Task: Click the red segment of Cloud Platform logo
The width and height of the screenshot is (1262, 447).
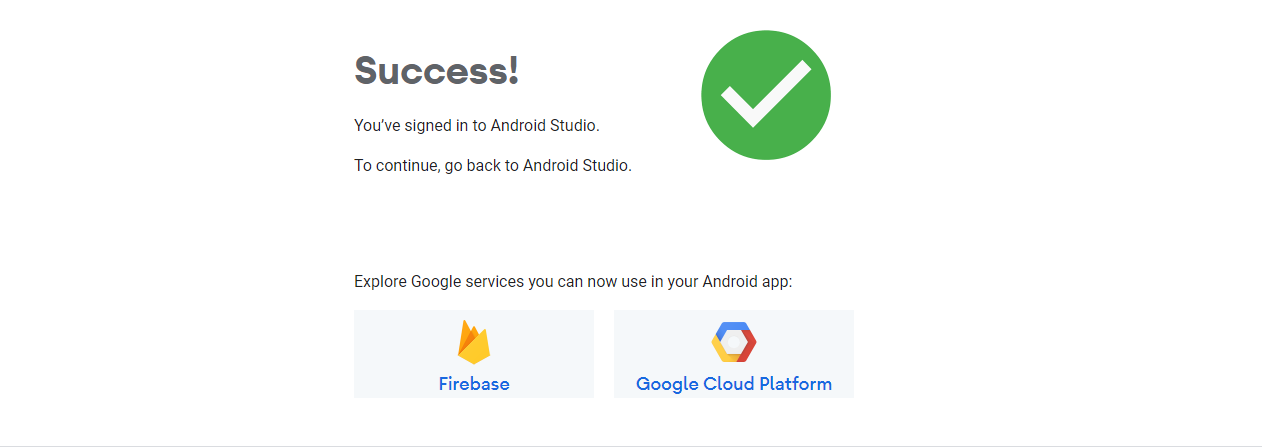Action: 750,345
